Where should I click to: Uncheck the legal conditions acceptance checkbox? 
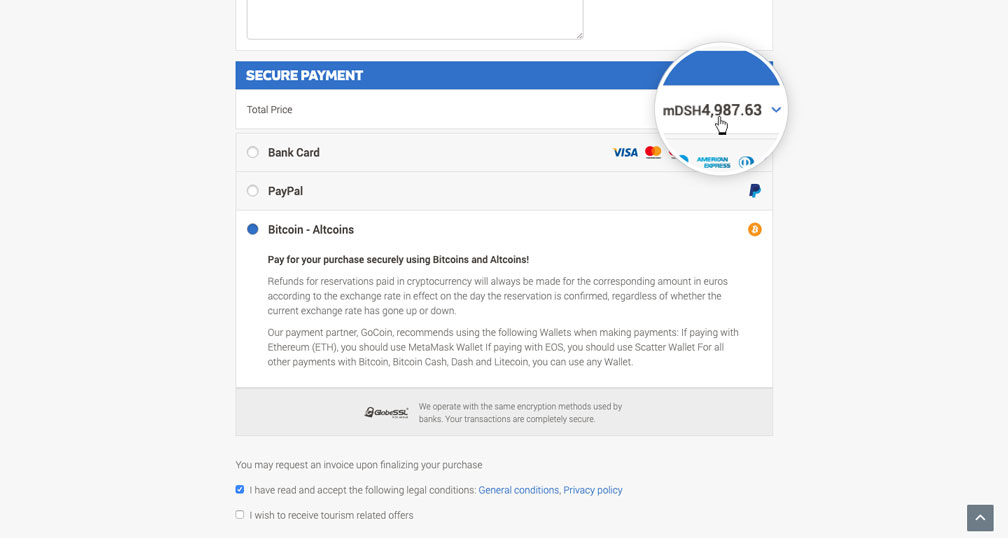pos(240,490)
